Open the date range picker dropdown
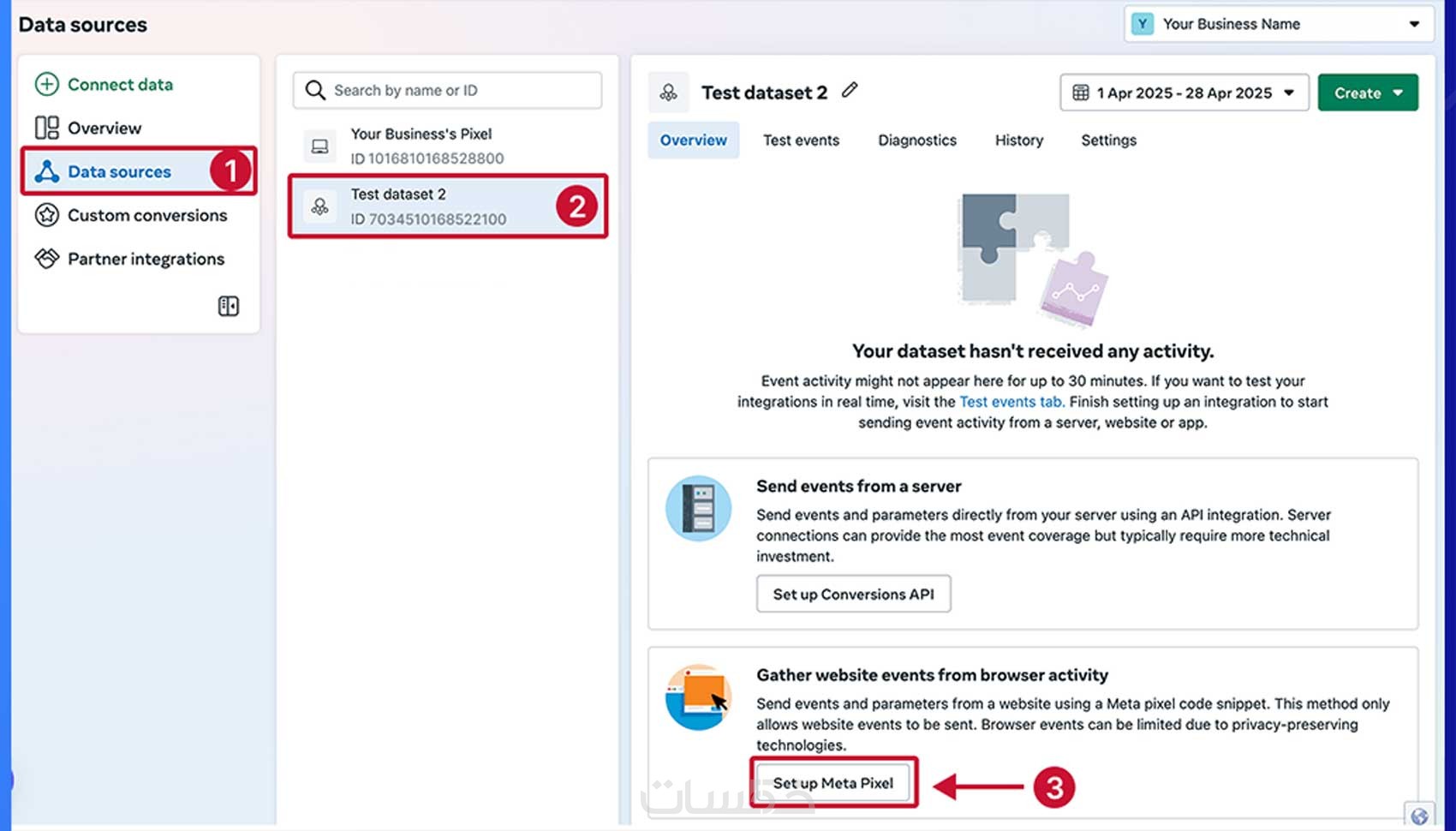This screenshot has height=831, width=1456. [x=1184, y=93]
